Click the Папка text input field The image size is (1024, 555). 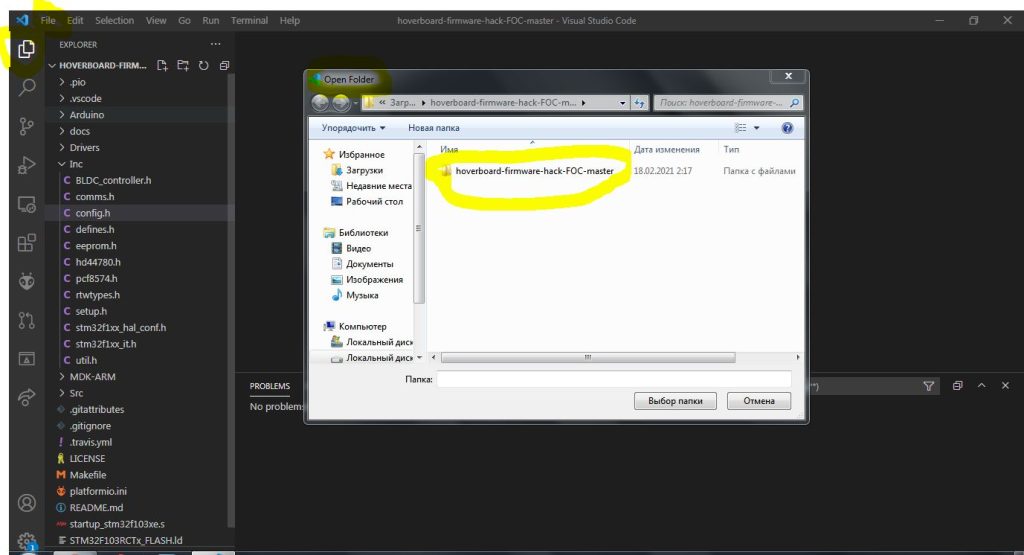pyautogui.click(x=613, y=380)
